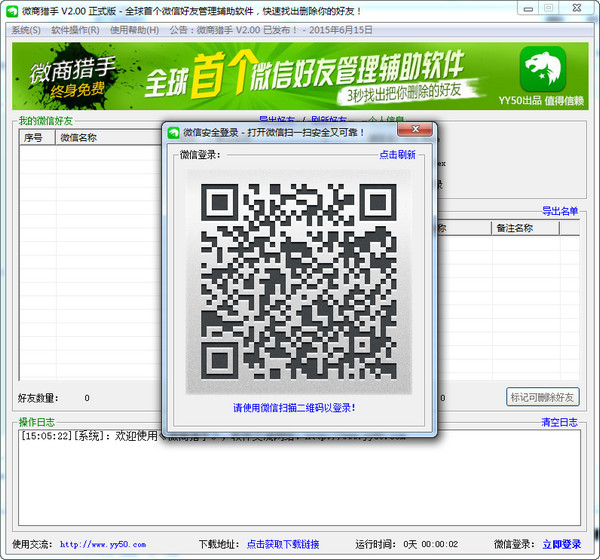The image size is (600, 560).
Task: Click inside the 操作日志 log text area
Action: click(x=300, y=480)
